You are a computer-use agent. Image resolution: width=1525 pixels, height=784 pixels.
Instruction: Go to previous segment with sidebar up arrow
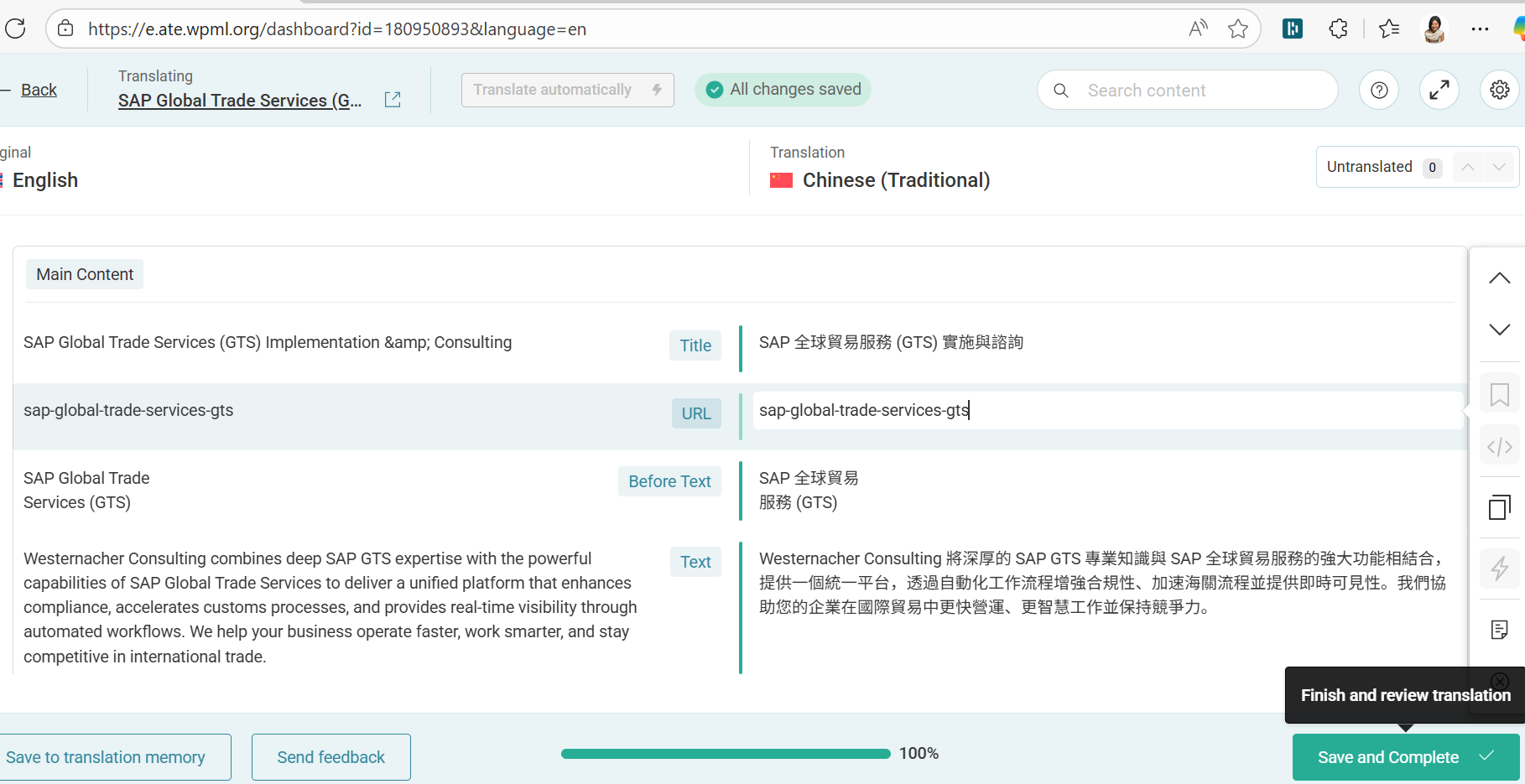point(1500,278)
